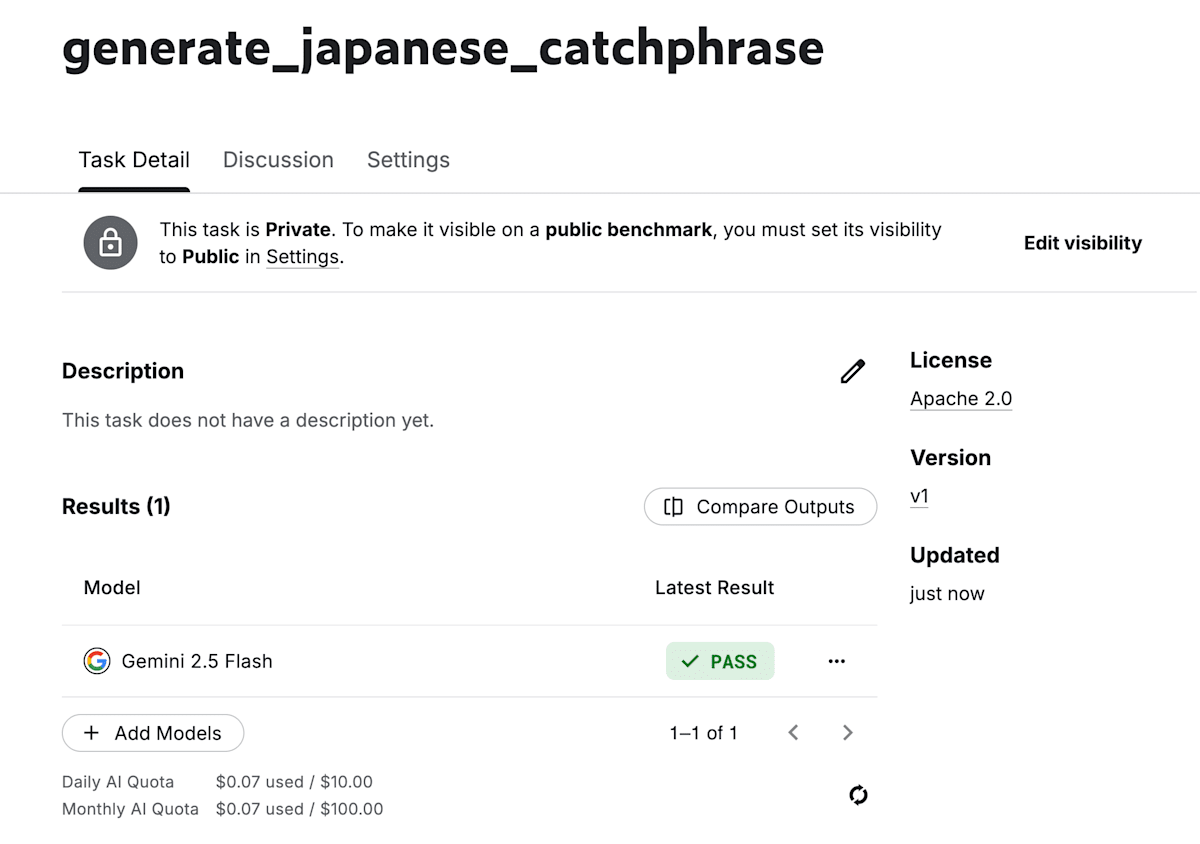Click the Daily AI Quota usage value
Viewport: 1200px width, 844px height.
click(294, 782)
